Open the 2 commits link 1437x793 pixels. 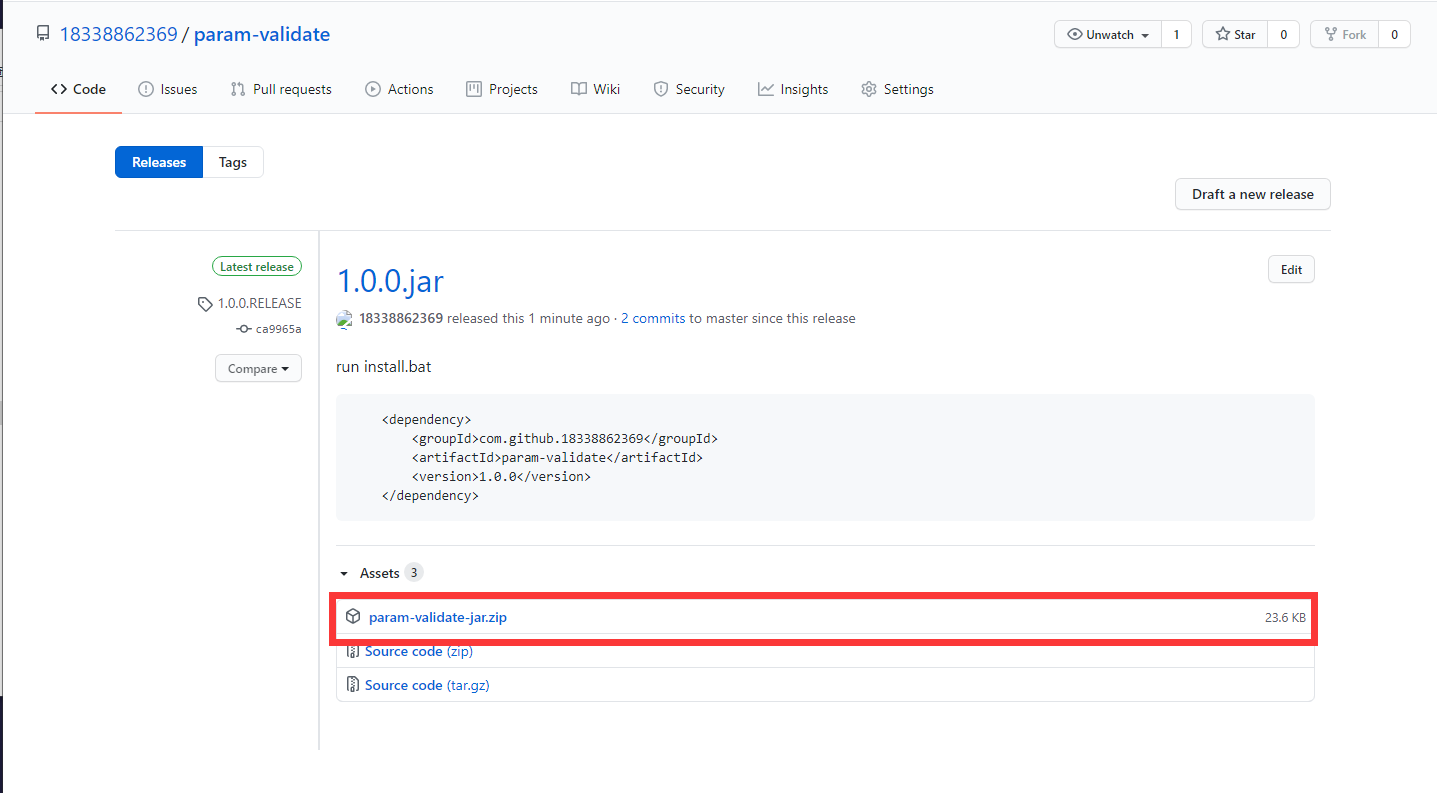point(653,319)
